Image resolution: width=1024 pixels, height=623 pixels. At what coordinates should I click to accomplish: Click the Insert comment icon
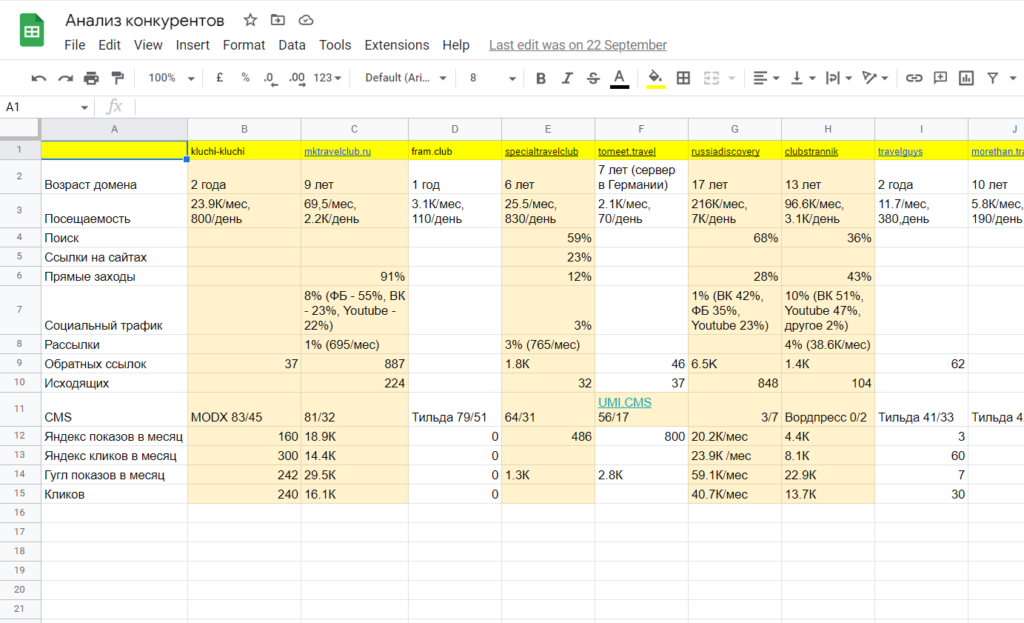pos(940,78)
